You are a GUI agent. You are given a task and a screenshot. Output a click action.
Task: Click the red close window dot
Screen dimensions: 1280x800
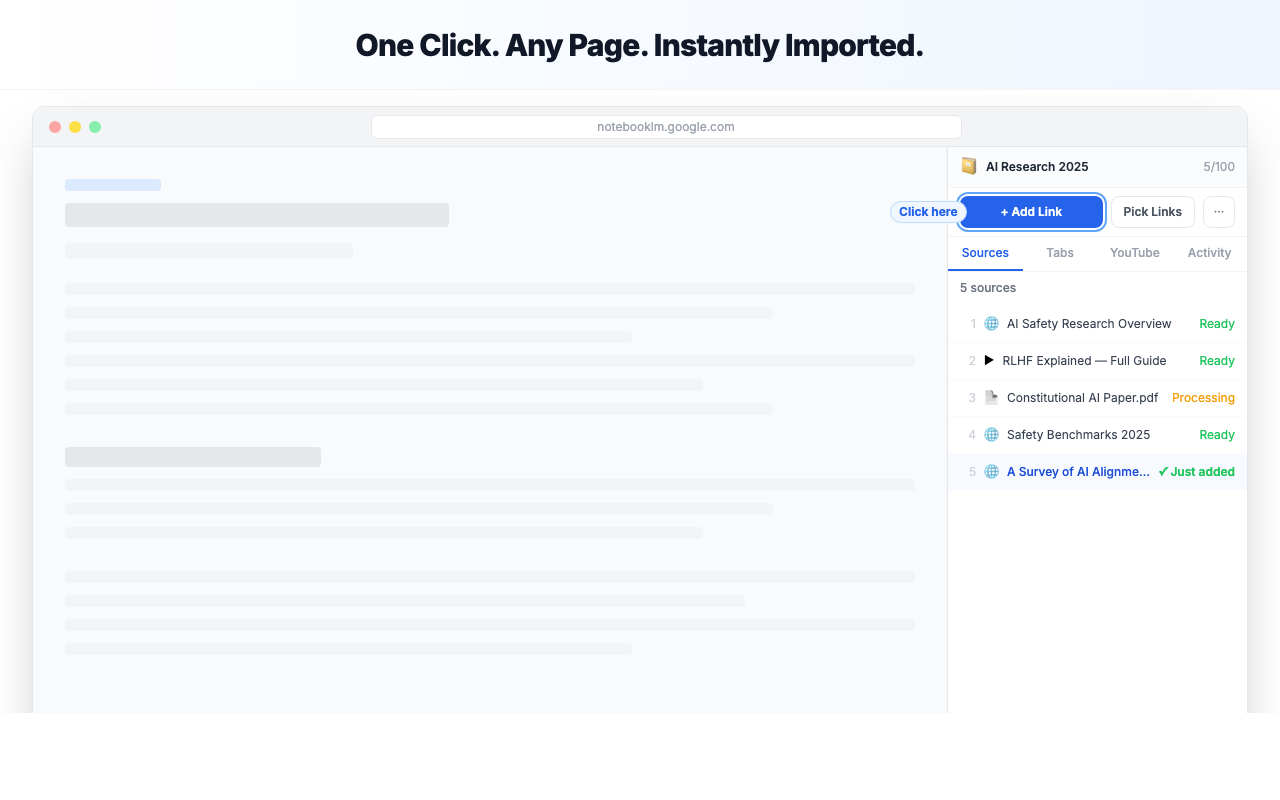[x=55, y=127]
